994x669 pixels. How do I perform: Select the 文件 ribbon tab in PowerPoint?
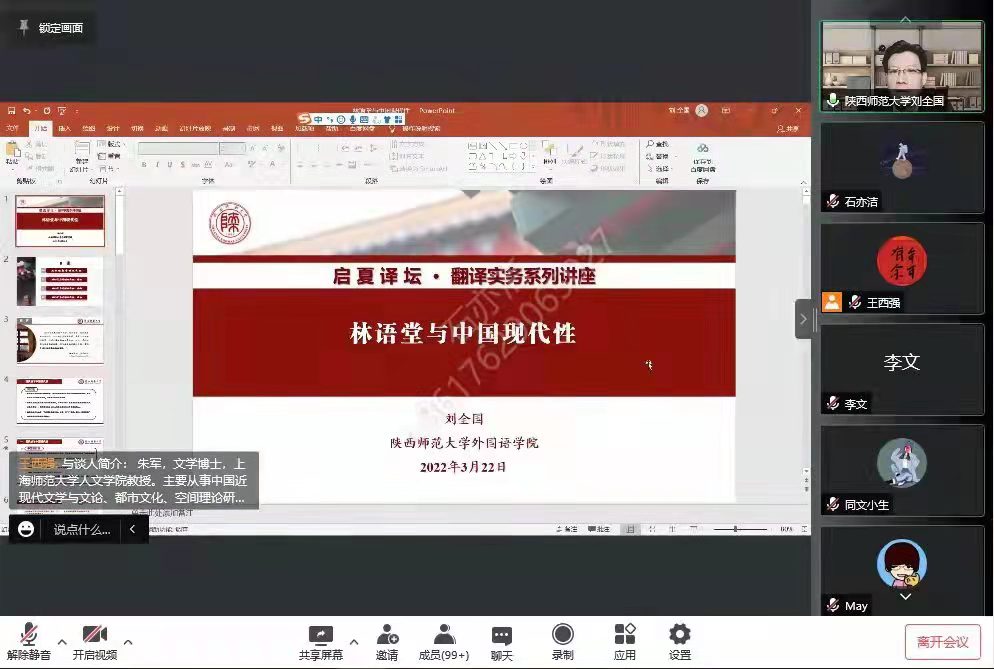pyautogui.click(x=13, y=128)
